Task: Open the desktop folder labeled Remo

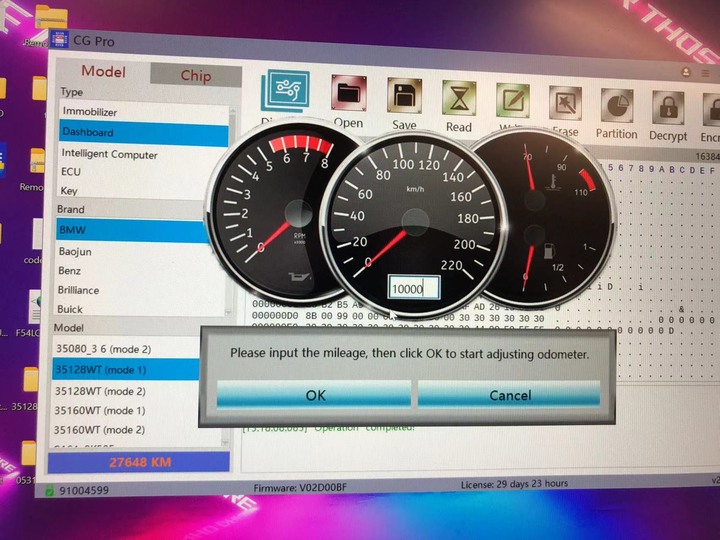Action: (38, 161)
